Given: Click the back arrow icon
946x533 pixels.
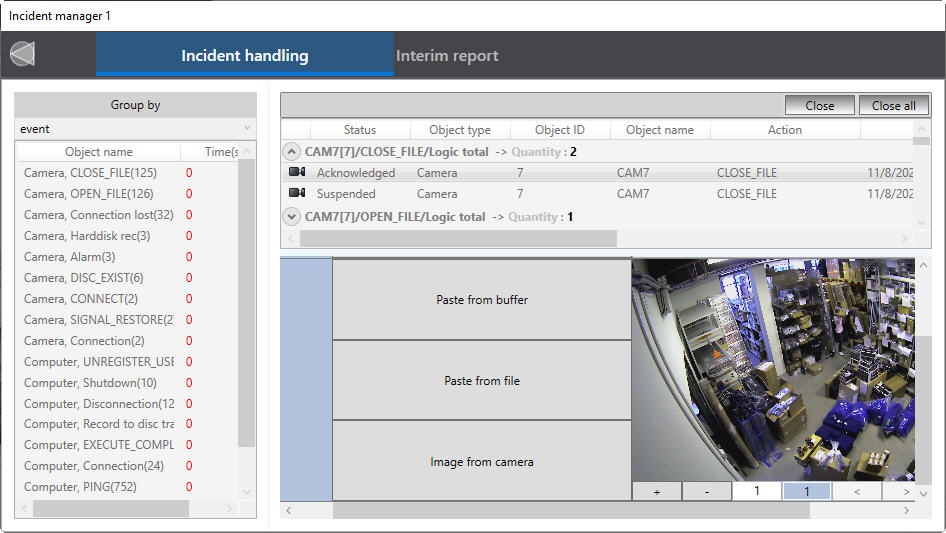Looking at the screenshot, I should pyautogui.click(x=22, y=54).
